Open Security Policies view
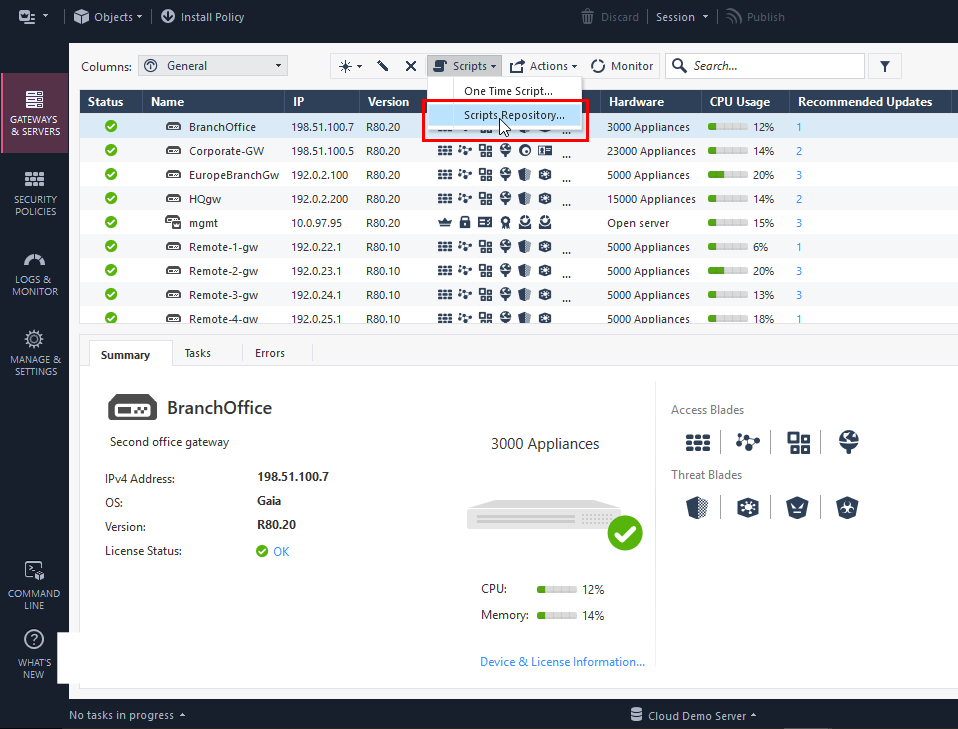Image resolution: width=958 pixels, height=729 pixels. click(35, 193)
